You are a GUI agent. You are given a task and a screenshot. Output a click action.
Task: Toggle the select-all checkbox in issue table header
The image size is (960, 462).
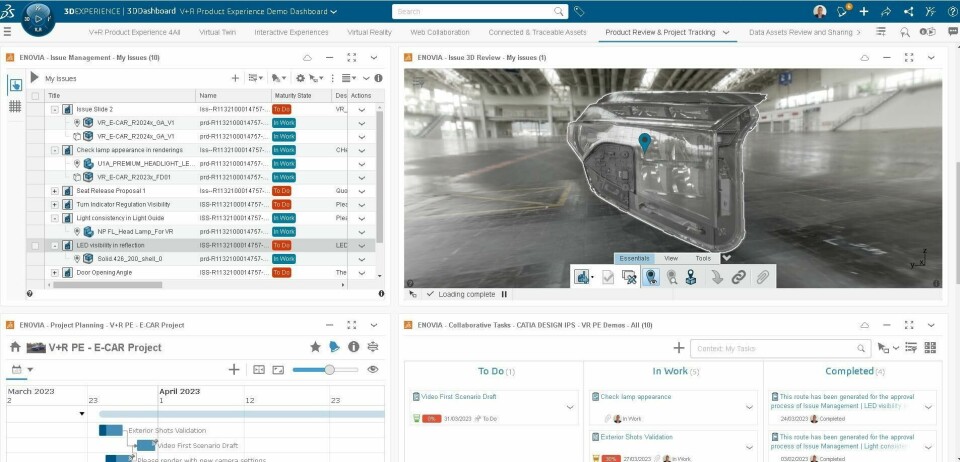pyautogui.click(x=37, y=96)
